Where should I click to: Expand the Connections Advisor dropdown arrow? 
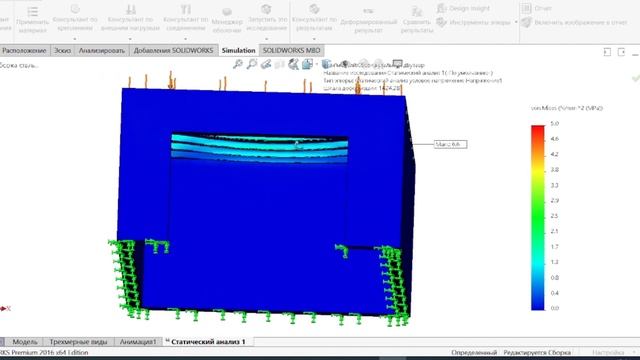(x=186, y=39)
